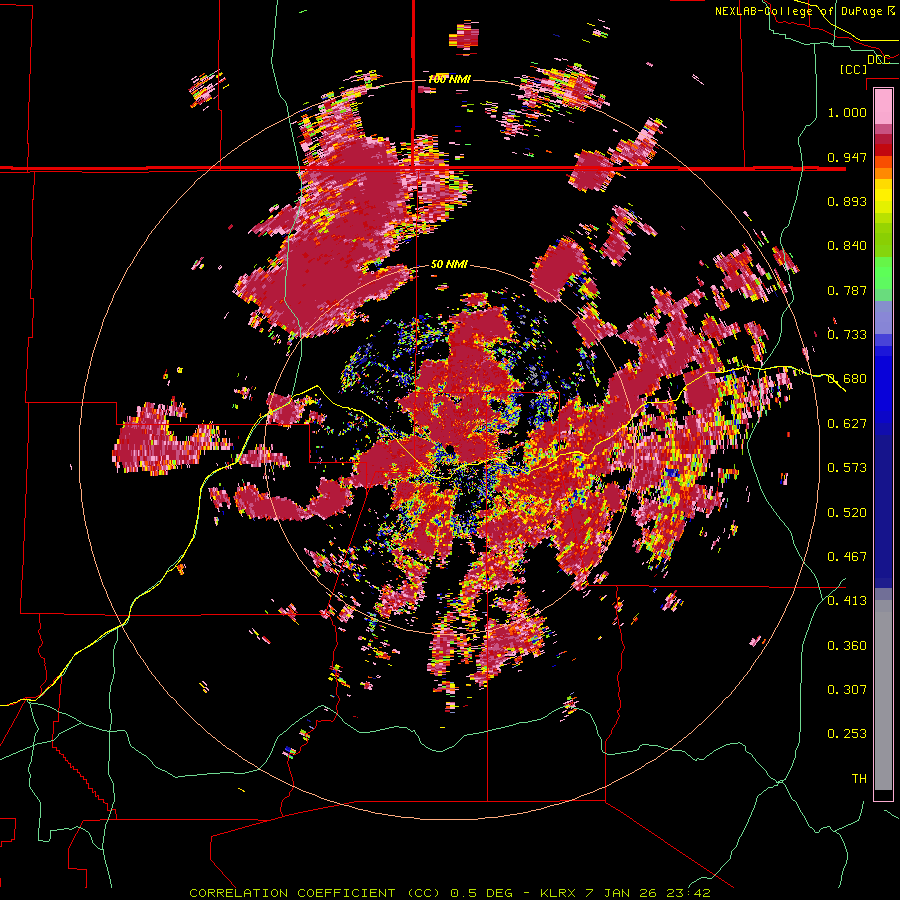Screen dimensions: 900x900
Task: Click the 0.5 DEG elevation angle text
Action: [x=481, y=893]
